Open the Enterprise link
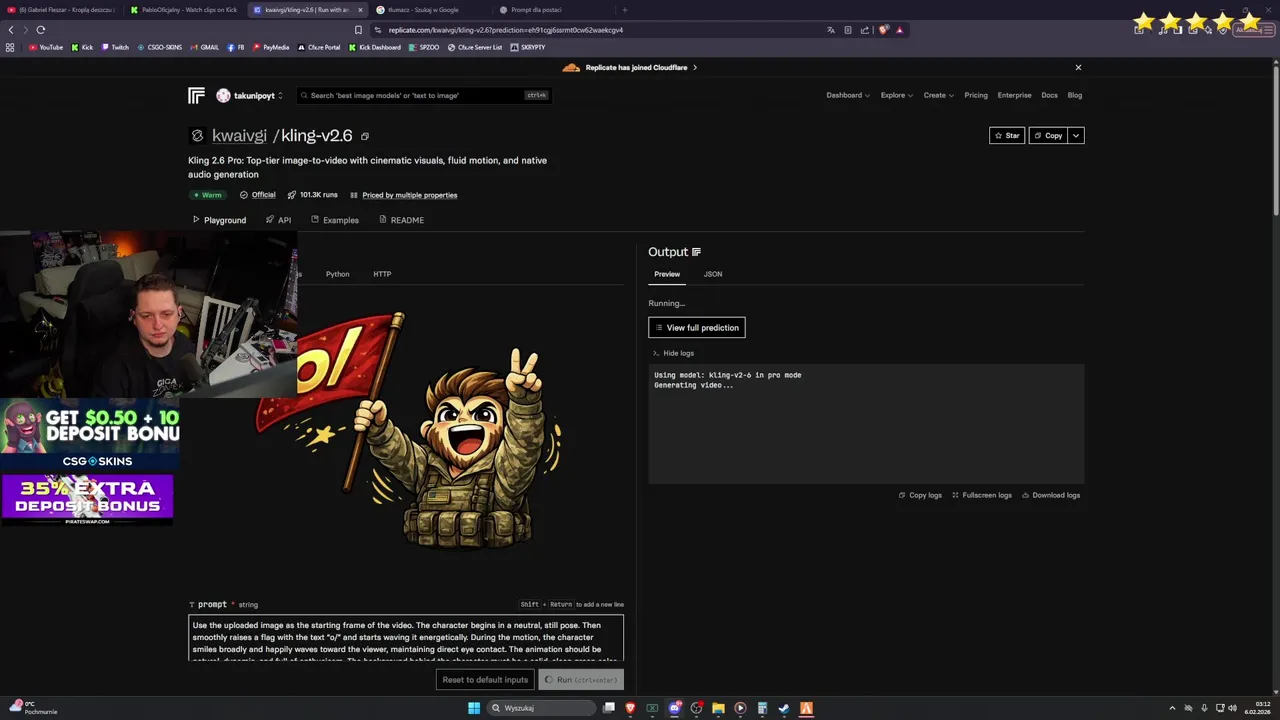 tap(1014, 95)
